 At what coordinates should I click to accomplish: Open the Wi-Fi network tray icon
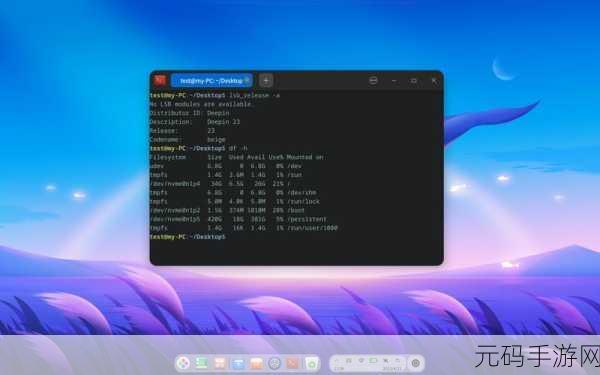(x=360, y=360)
